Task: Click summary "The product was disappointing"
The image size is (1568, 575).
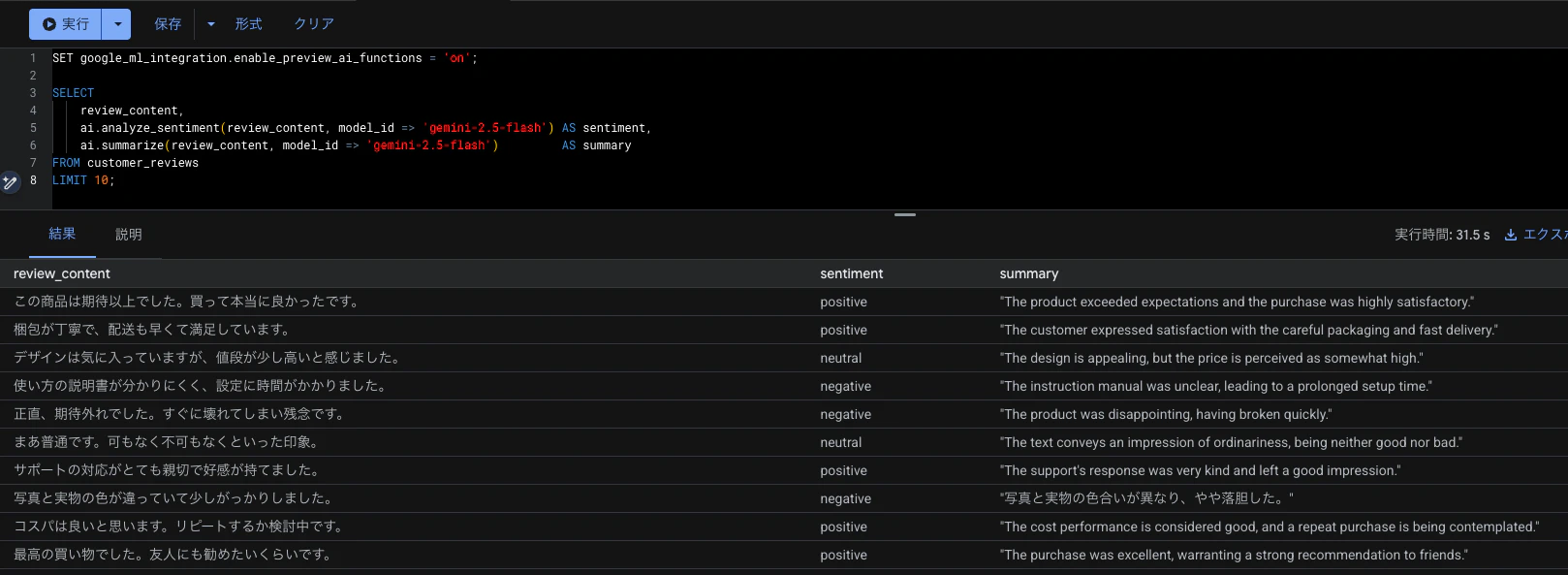Action: (1166, 414)
